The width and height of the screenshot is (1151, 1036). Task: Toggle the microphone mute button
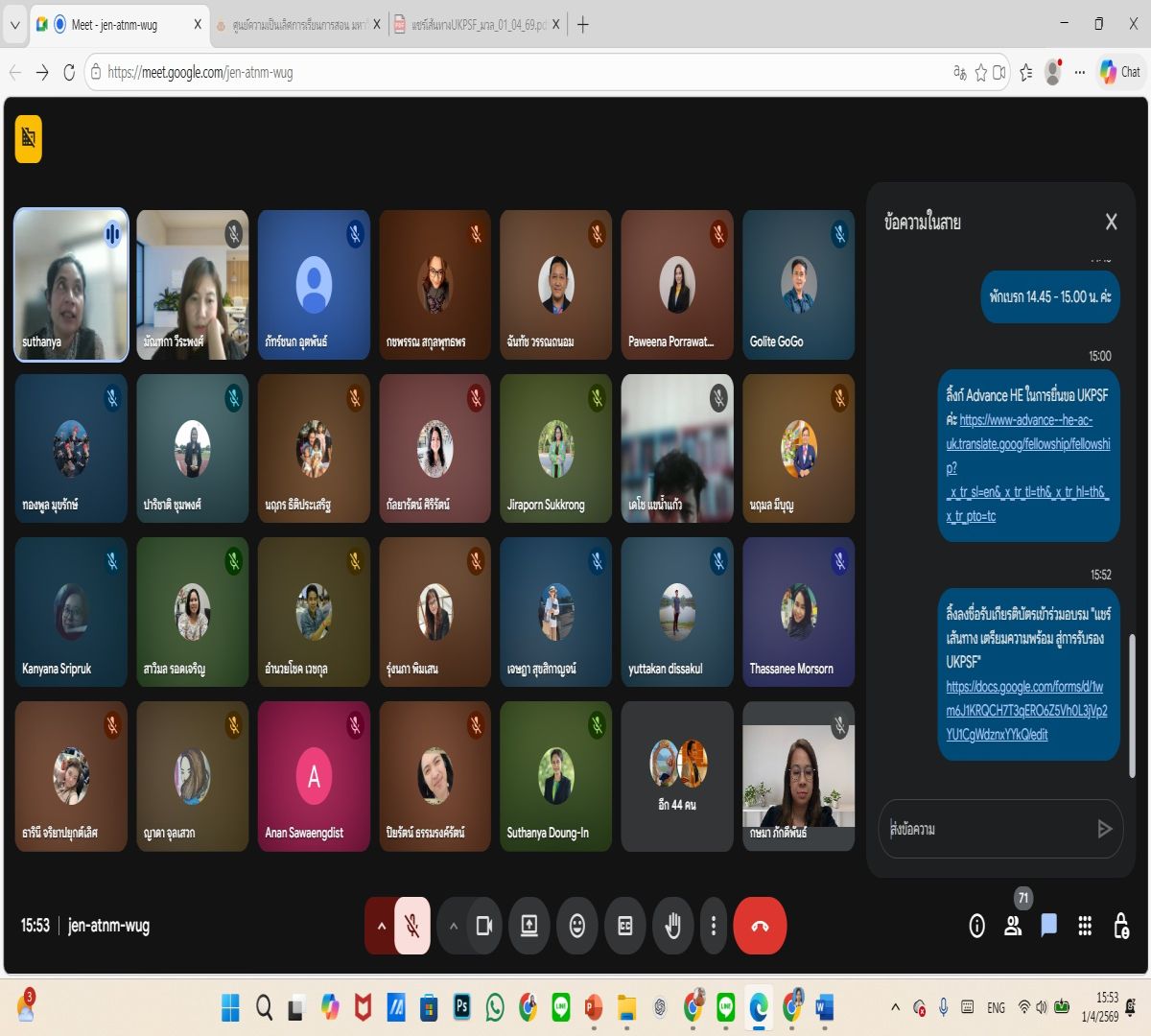tap(412, 926)
